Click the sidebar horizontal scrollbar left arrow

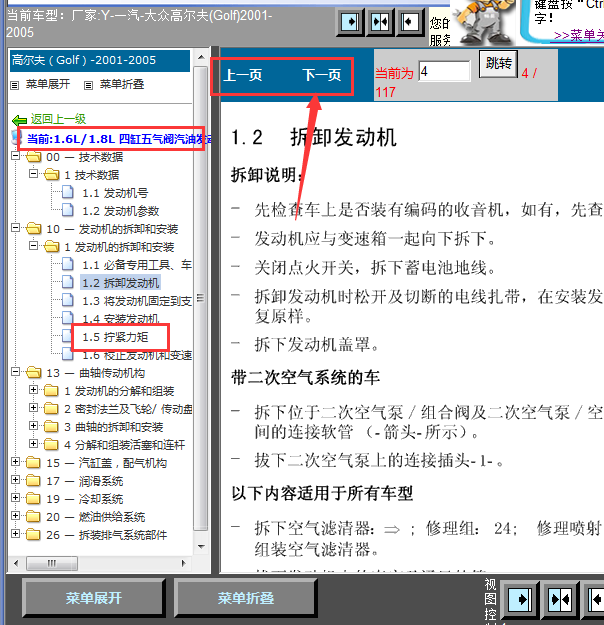pos(16,563)
